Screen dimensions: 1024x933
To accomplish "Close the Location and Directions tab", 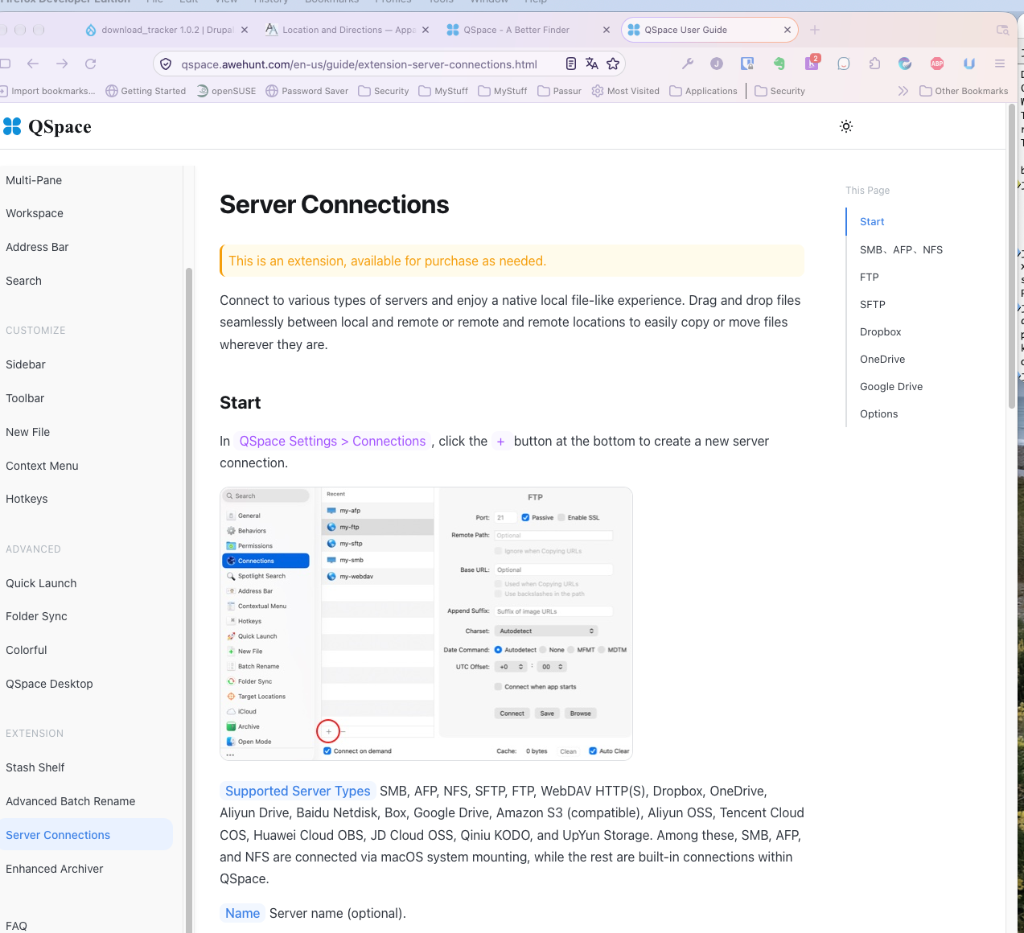I will pyautogui.click(x=425, y=29).
